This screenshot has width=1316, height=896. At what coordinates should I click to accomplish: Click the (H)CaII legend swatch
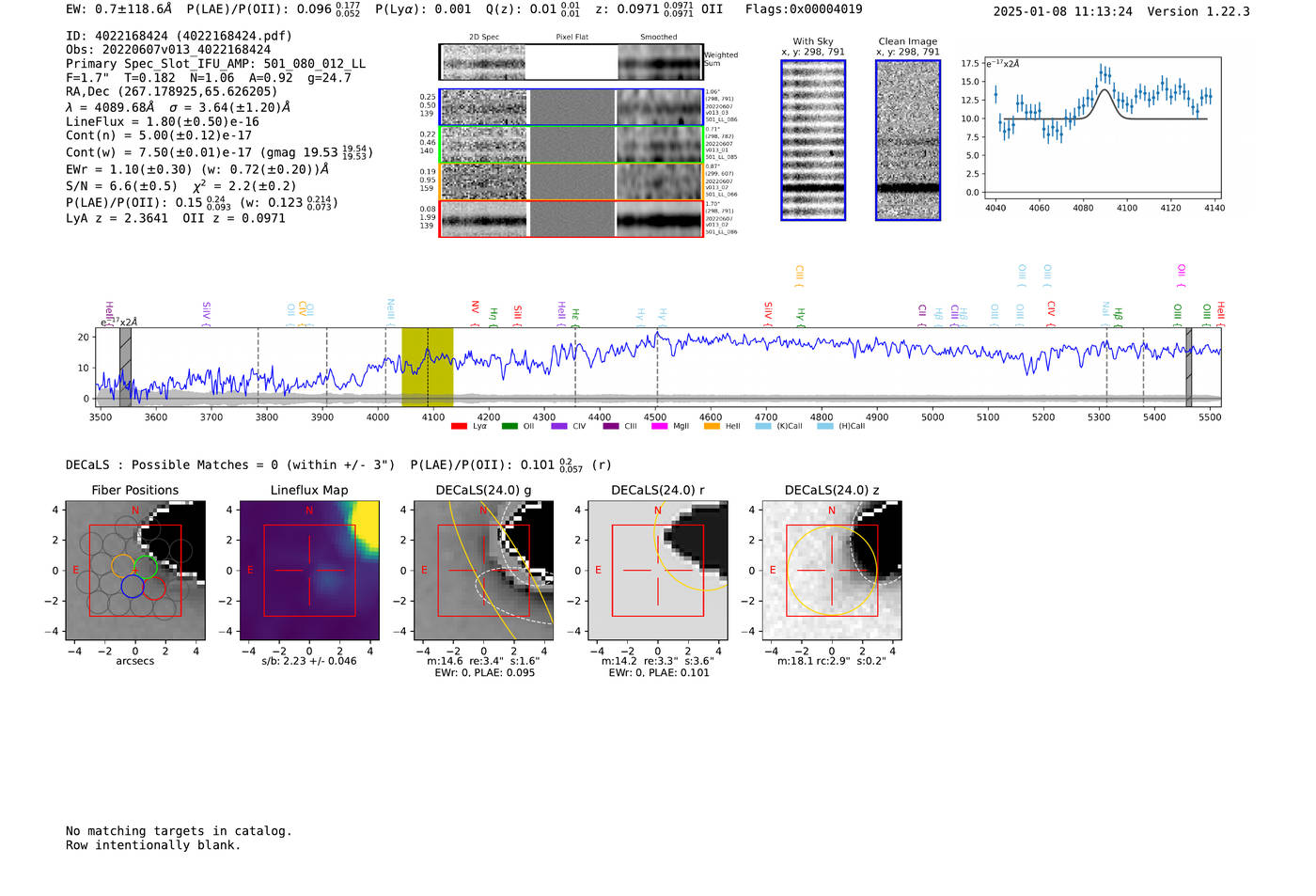(825, 427)
